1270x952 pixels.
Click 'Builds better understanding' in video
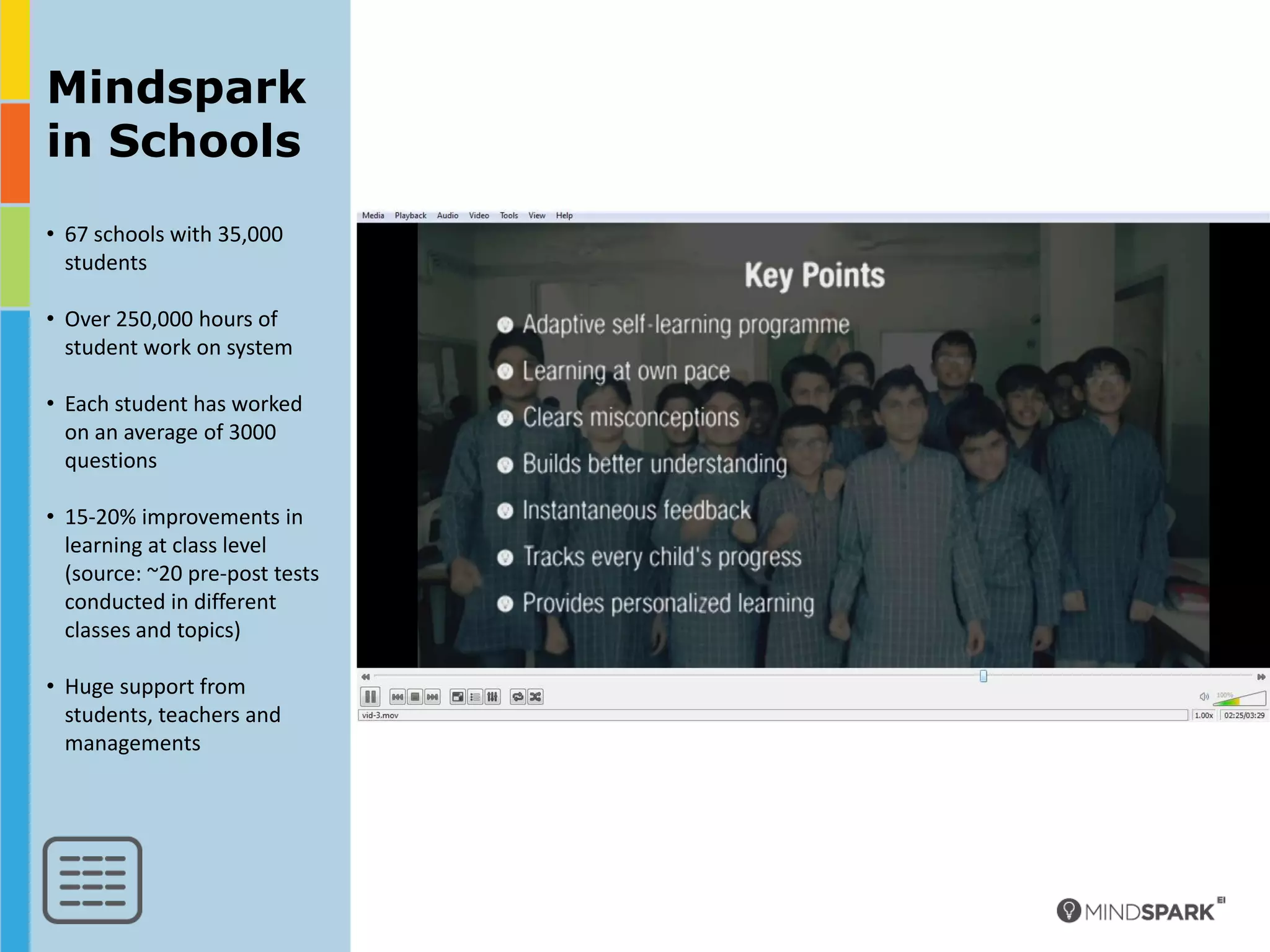[655, 464]
